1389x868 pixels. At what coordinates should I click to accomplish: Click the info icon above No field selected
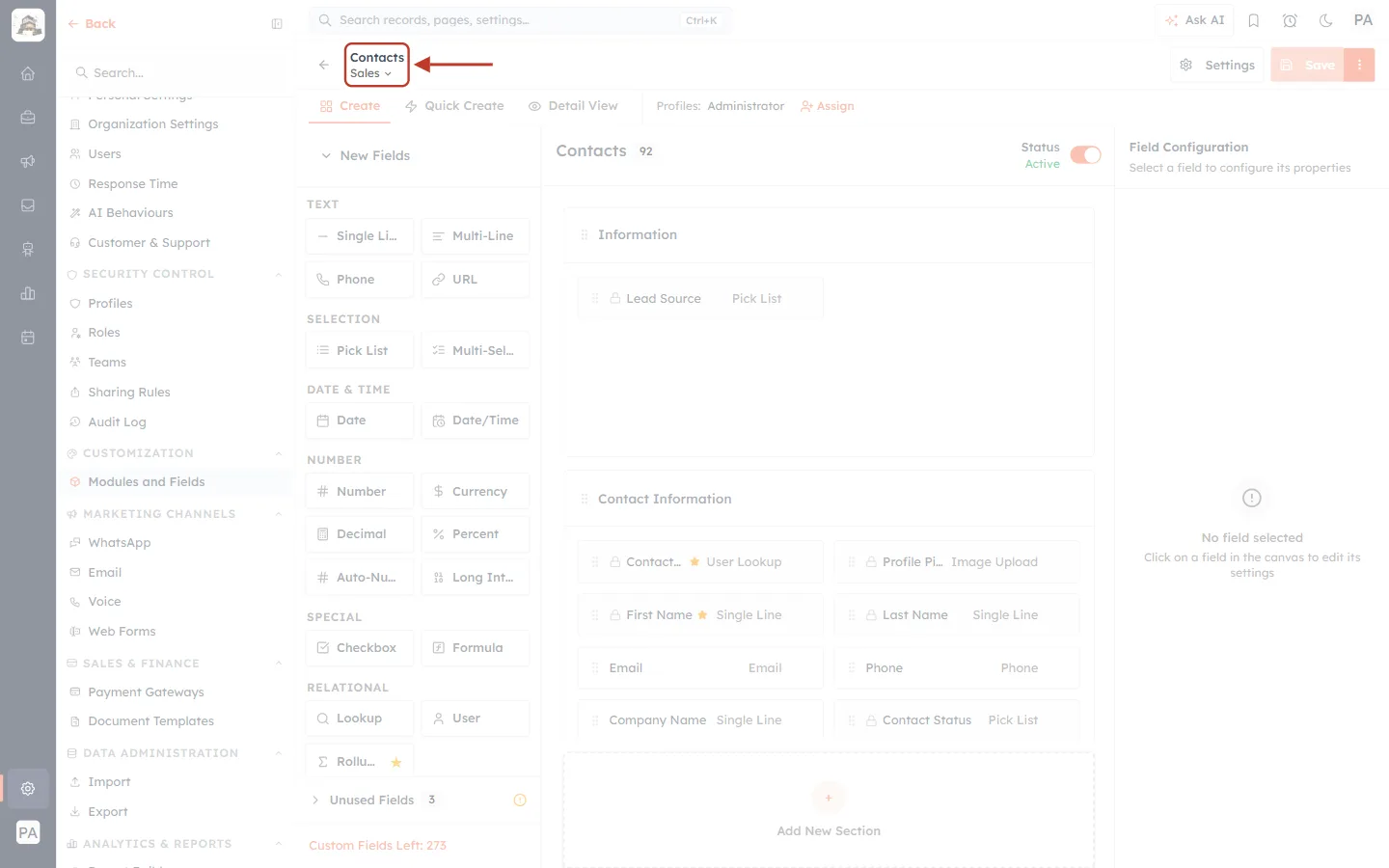(1252, 498)
